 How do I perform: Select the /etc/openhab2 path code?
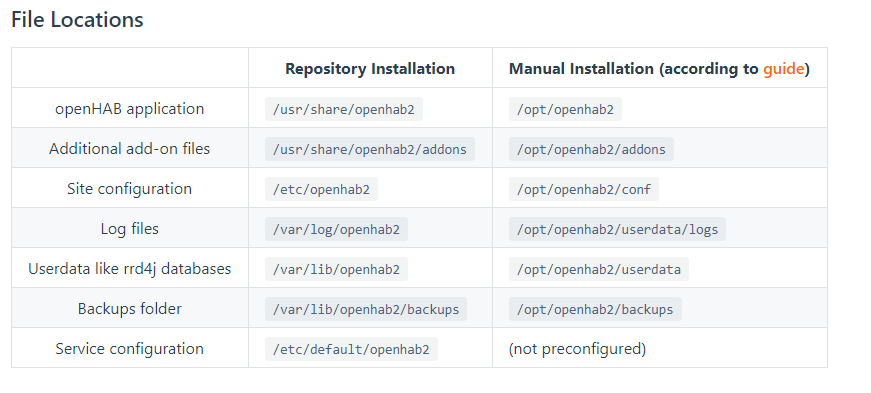[321, 189]
